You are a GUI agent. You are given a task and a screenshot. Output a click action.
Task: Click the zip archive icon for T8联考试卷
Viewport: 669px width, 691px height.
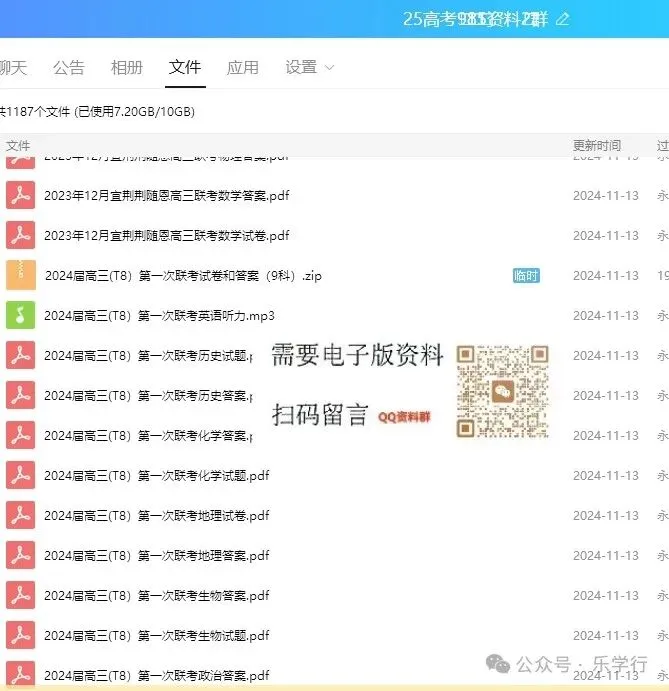coord(20,275)
